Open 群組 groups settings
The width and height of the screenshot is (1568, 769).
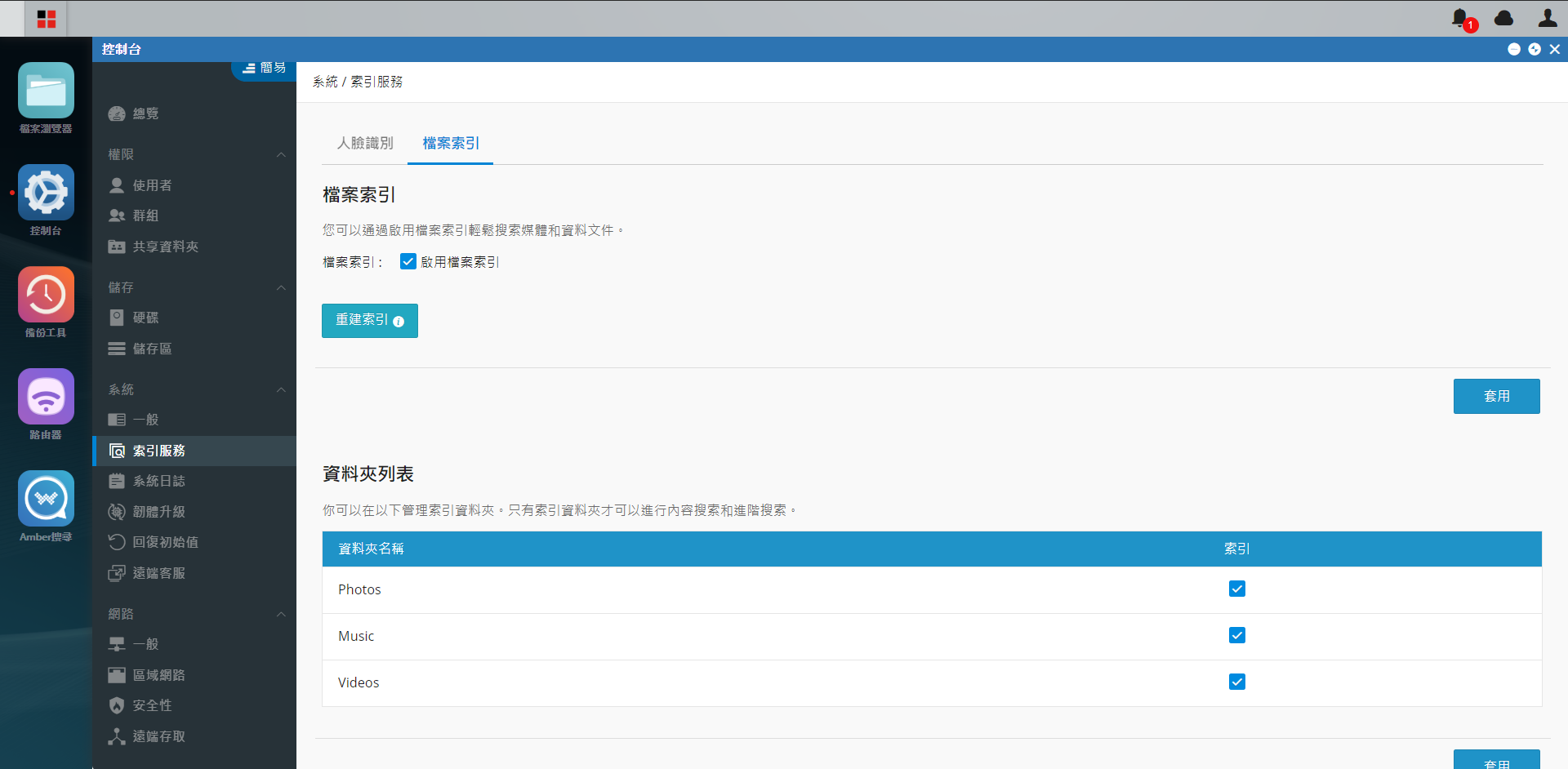coord(194,216)
